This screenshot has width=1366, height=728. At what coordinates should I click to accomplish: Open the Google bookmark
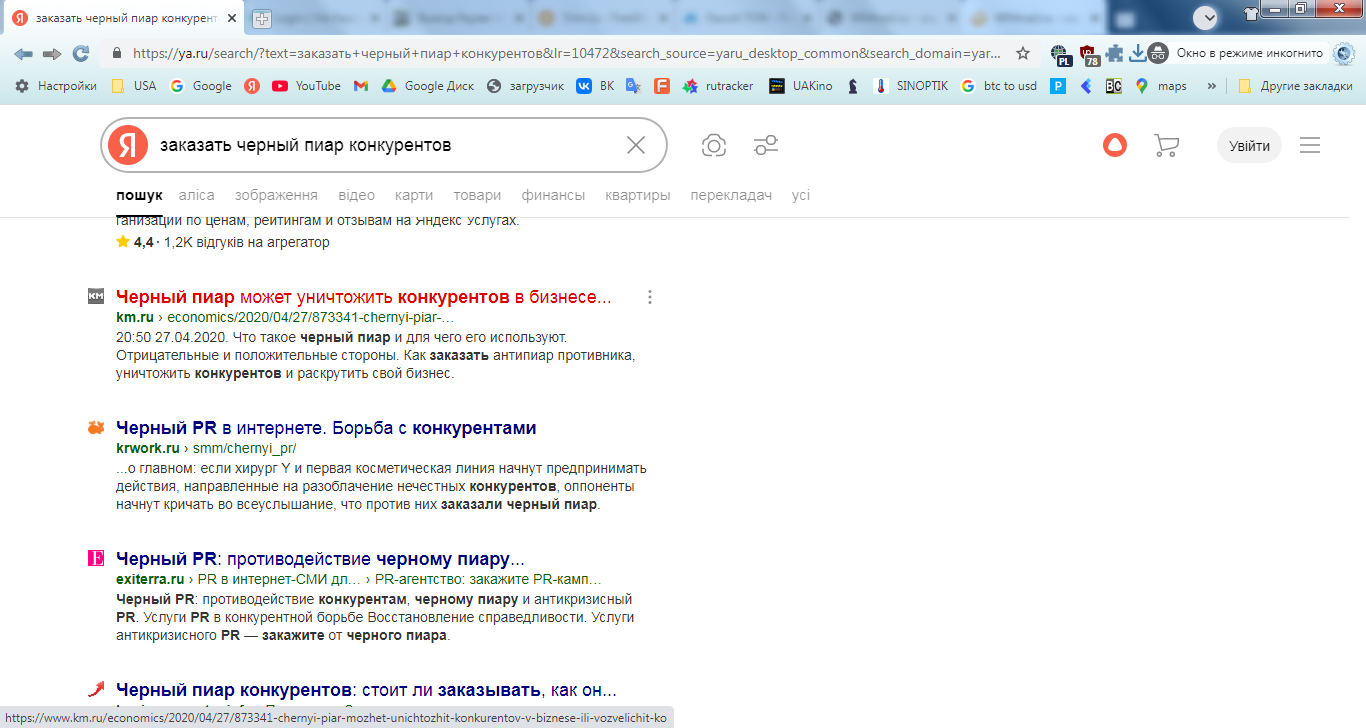[x=201, y=86]
